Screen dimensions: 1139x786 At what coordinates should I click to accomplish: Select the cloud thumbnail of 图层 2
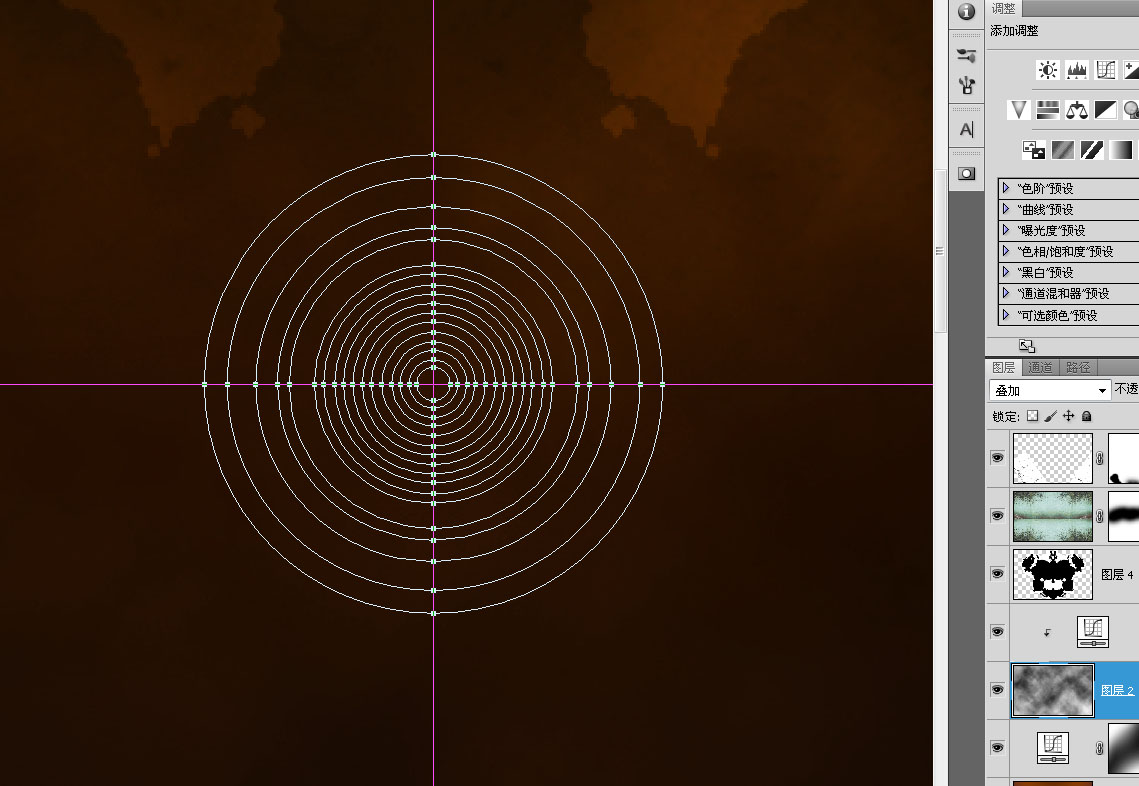[1053, 690]
